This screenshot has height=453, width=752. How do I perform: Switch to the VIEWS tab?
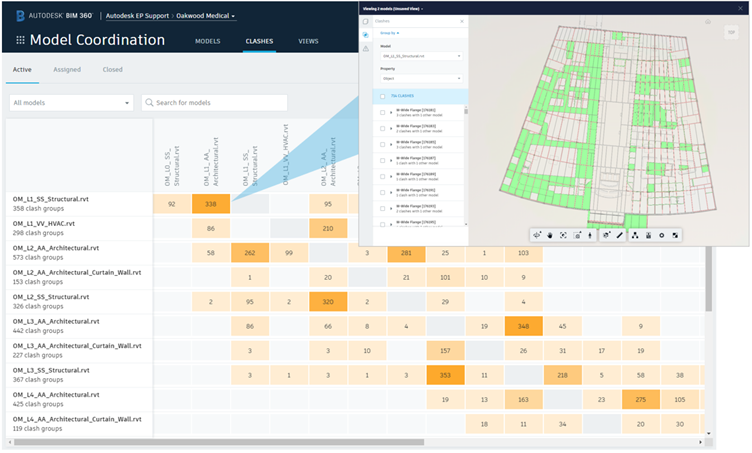tap(308, 41)
